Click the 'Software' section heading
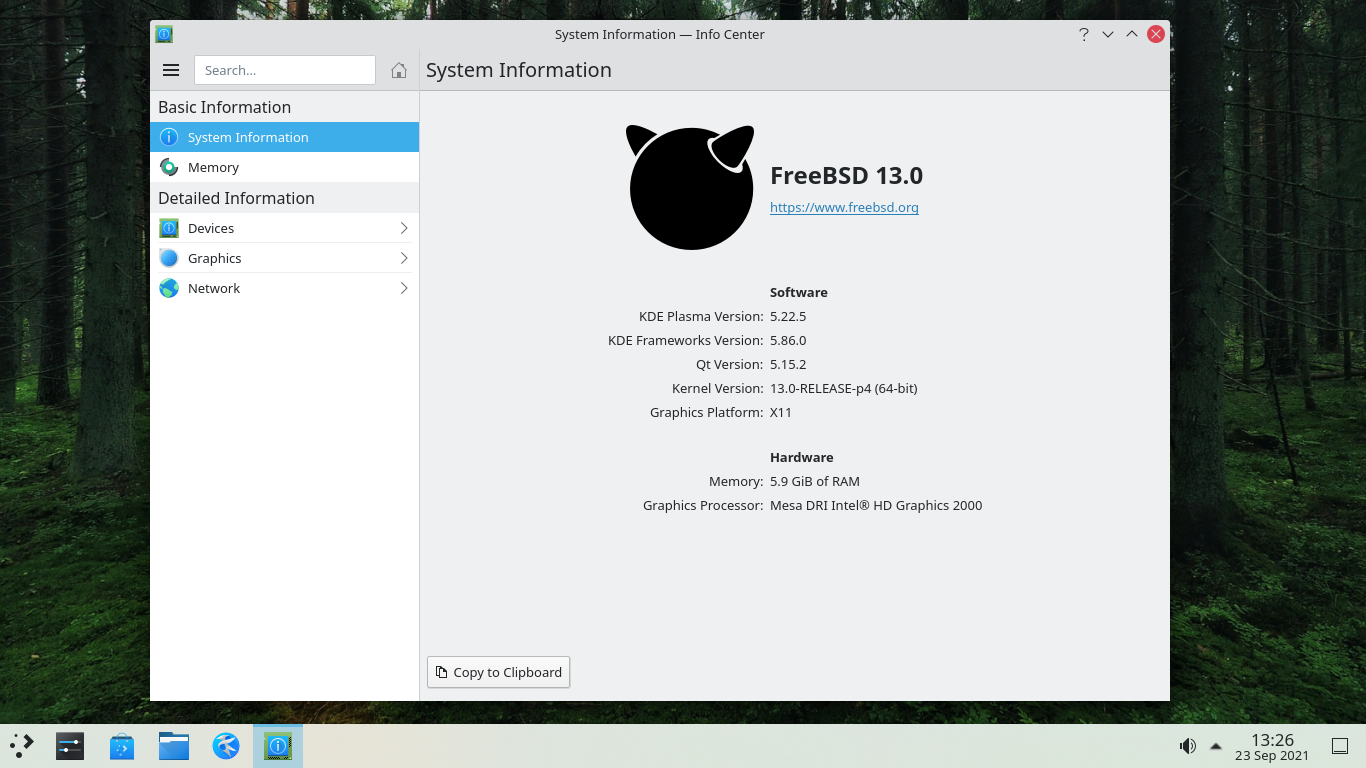This screenshot has height=768, width=1366. 799,292
